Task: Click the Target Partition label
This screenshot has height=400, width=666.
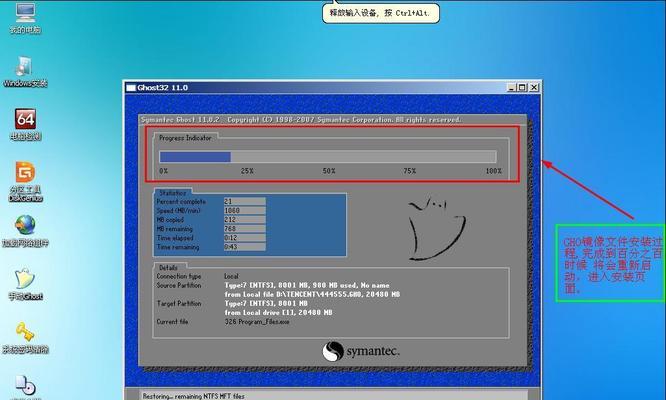Action: coord(179,304)
